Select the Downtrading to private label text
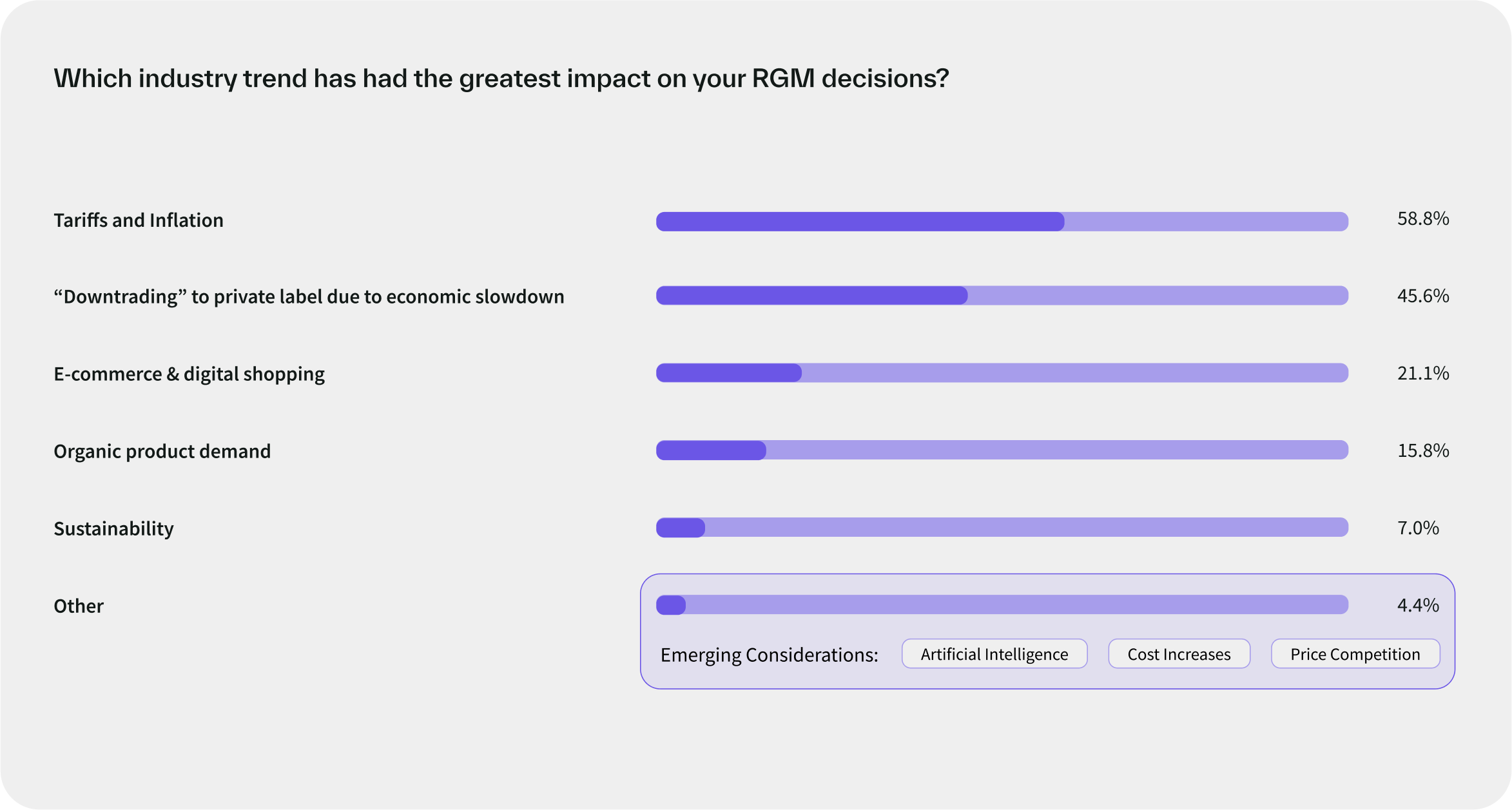The image size is (1512, 810). pos(309,296)
